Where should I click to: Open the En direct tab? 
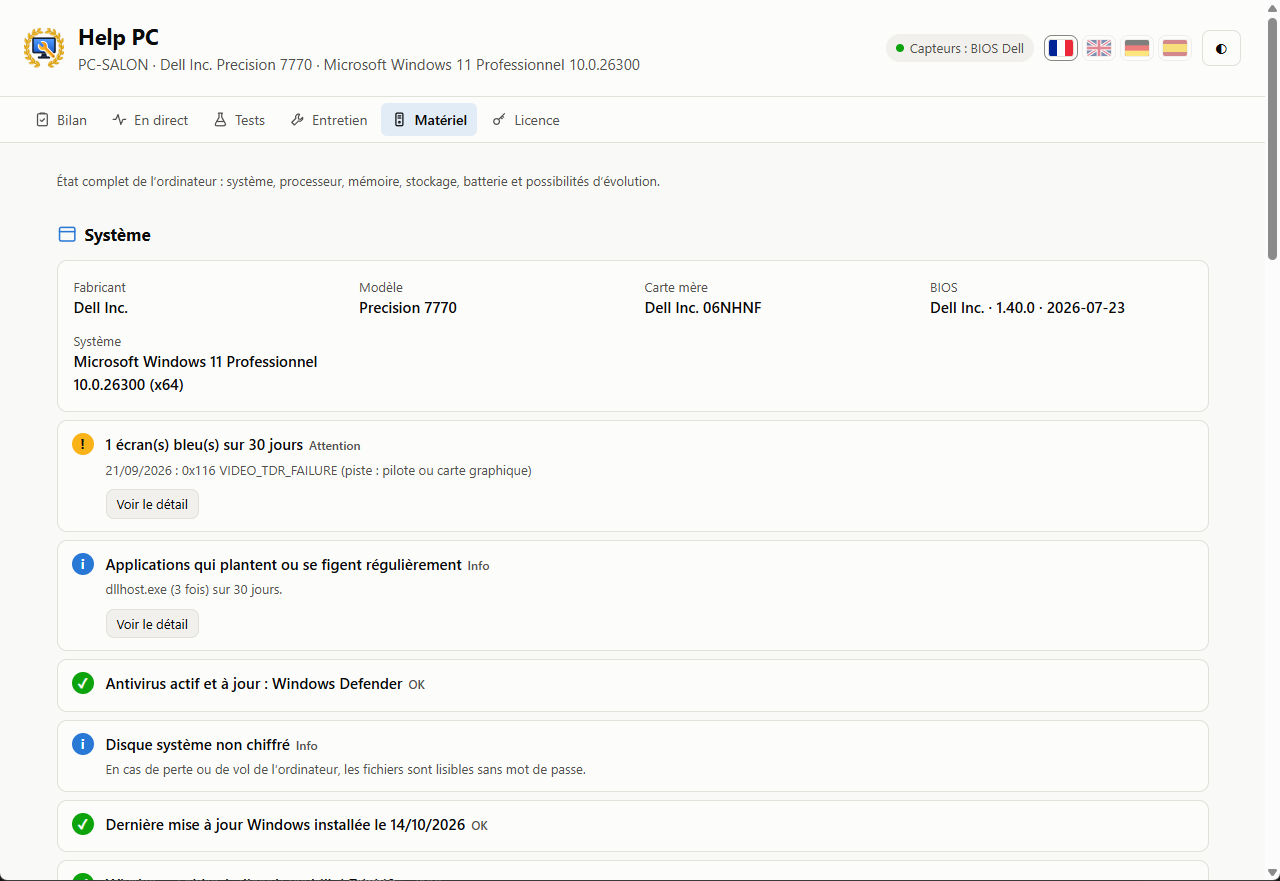150,120
